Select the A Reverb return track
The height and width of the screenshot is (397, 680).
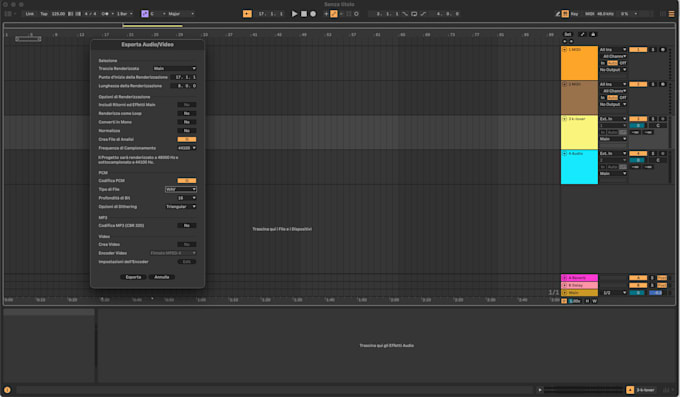(x=579, y=278)
